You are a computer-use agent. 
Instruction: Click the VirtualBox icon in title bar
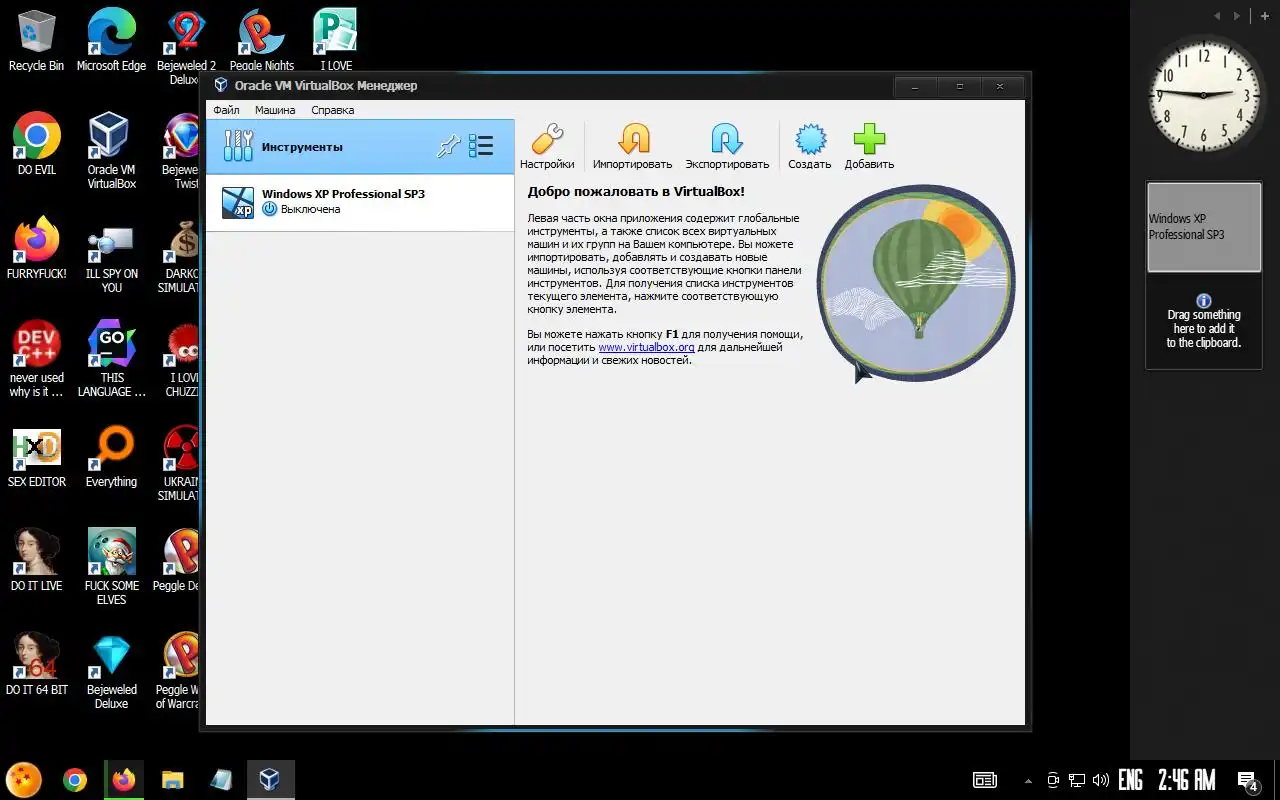coord(221,86)
